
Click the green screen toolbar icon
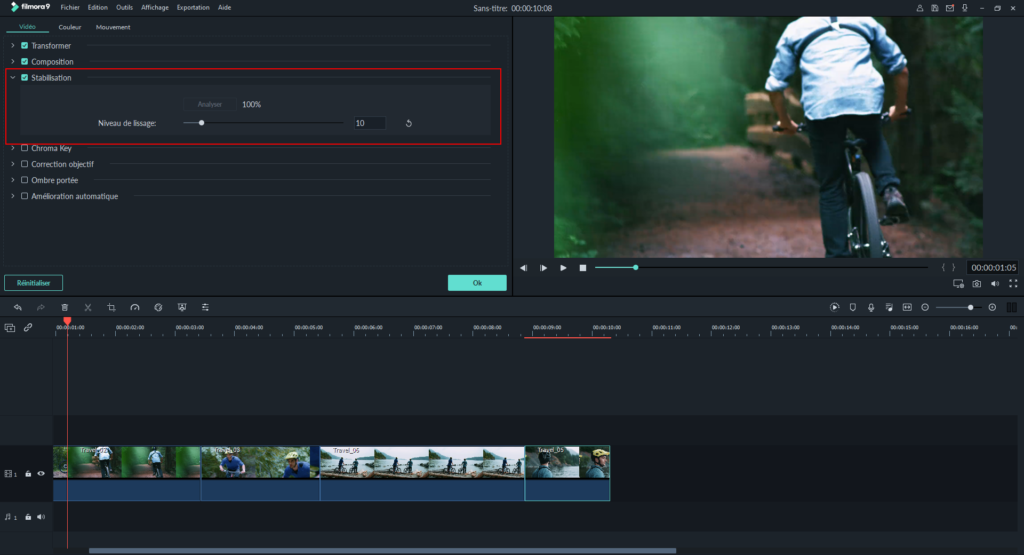pos(182,308)
